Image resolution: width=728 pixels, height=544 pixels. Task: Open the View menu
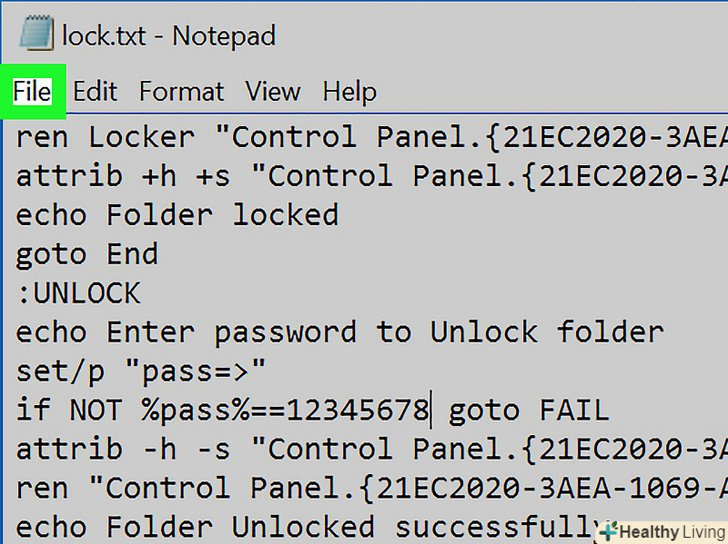(x=273, y=91)
